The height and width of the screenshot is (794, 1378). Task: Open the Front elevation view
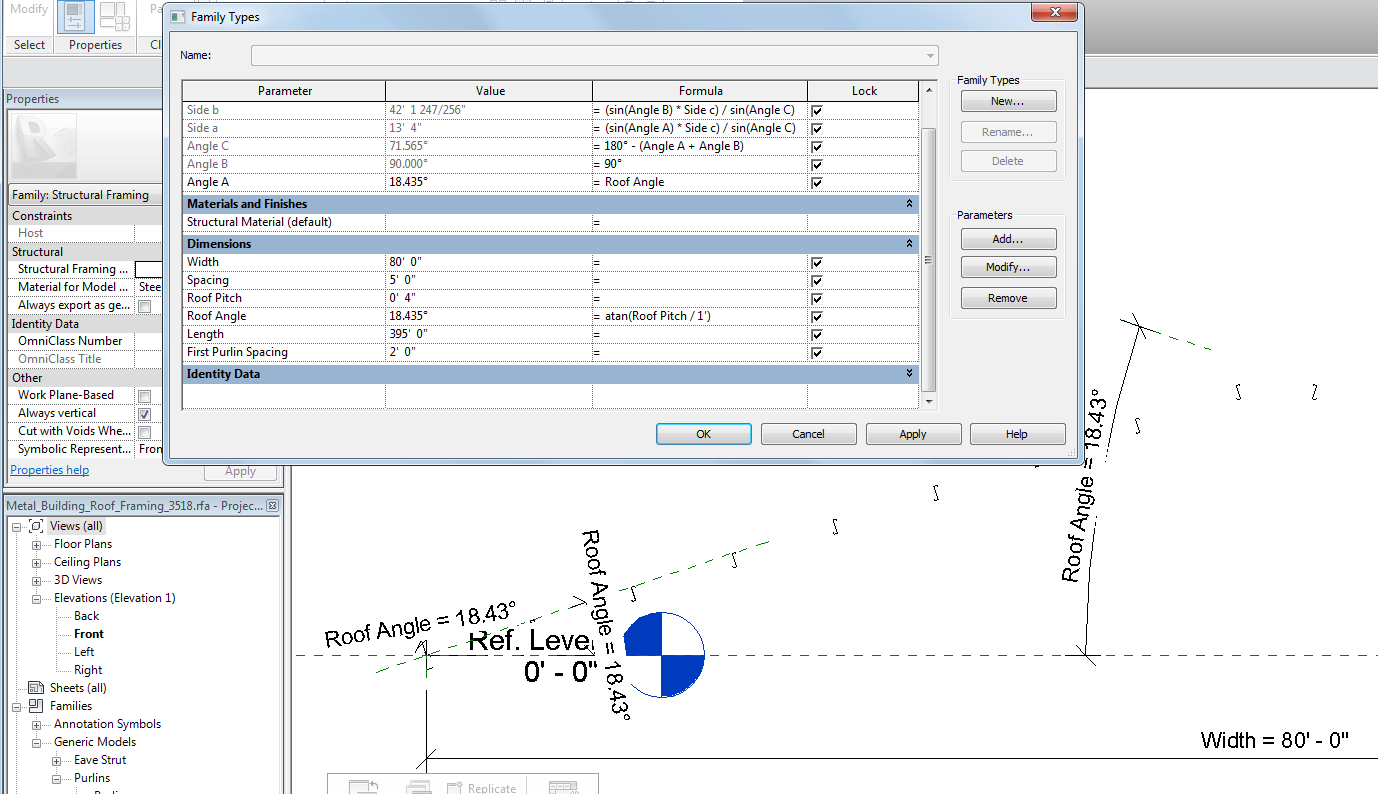pyautogui.click(x=89, y=634)
